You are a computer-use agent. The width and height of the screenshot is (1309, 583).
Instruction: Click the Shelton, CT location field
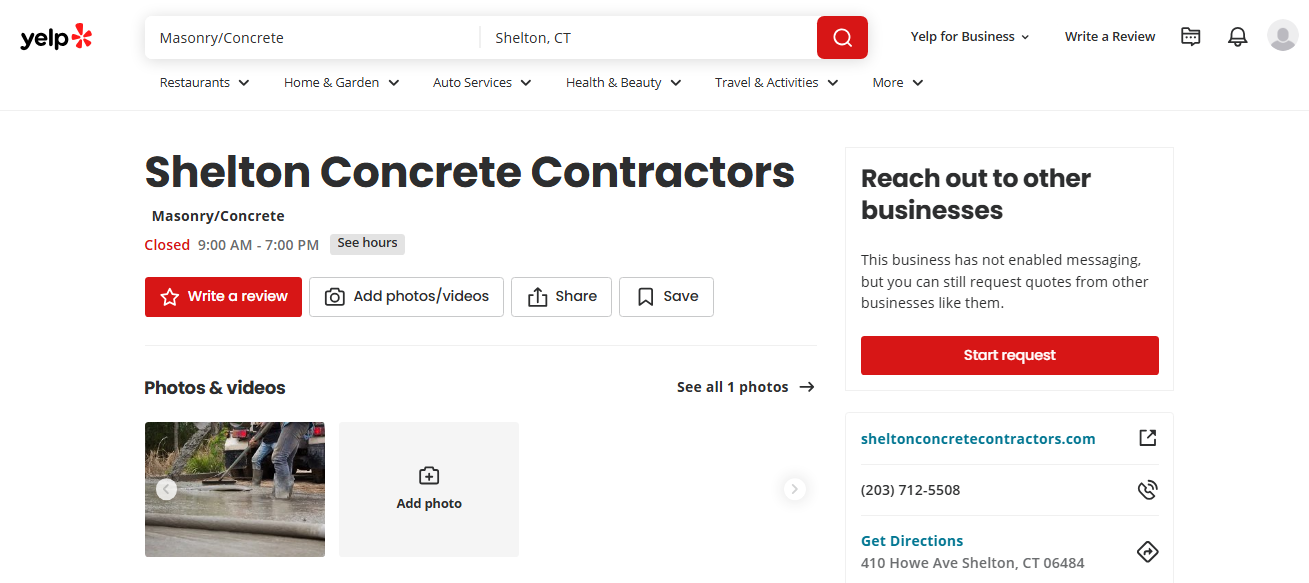pyautogui.click(x=648, y=38)
